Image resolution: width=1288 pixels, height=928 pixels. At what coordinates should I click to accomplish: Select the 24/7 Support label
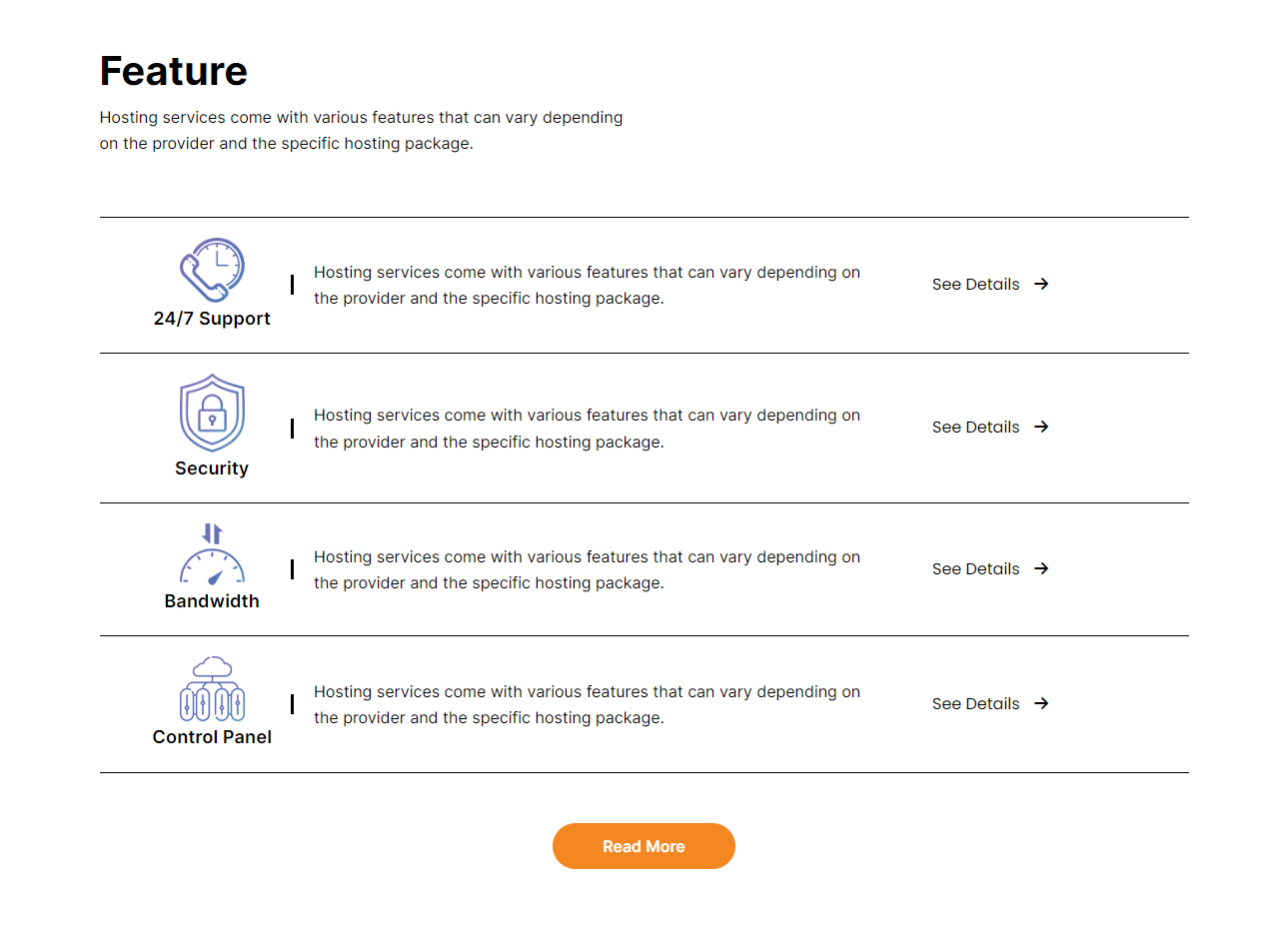[x=212, y=319]
